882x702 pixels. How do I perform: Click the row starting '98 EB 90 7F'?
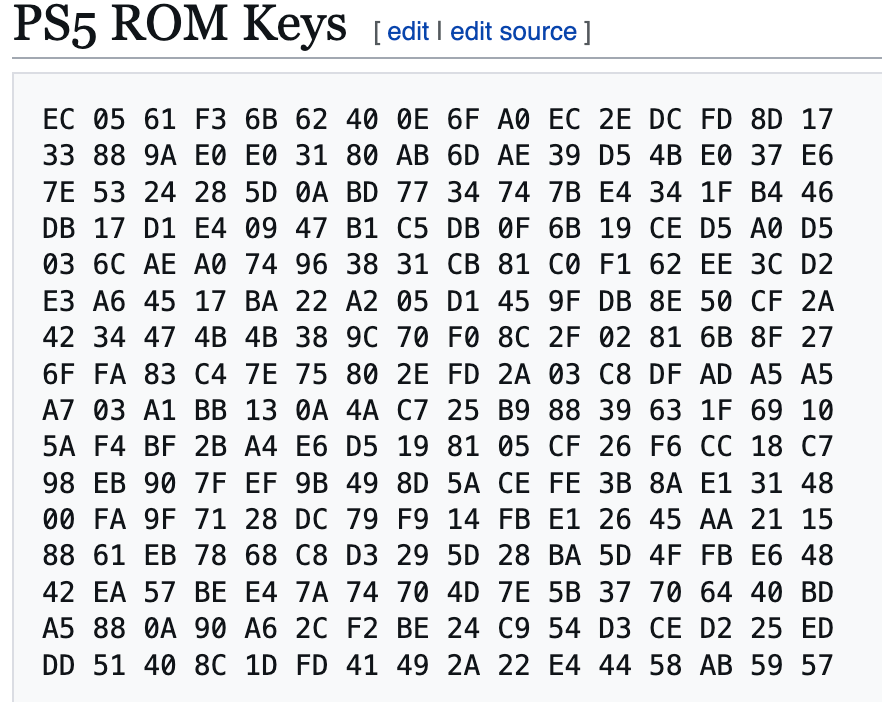pyautogui.click(x=437, y=483)
